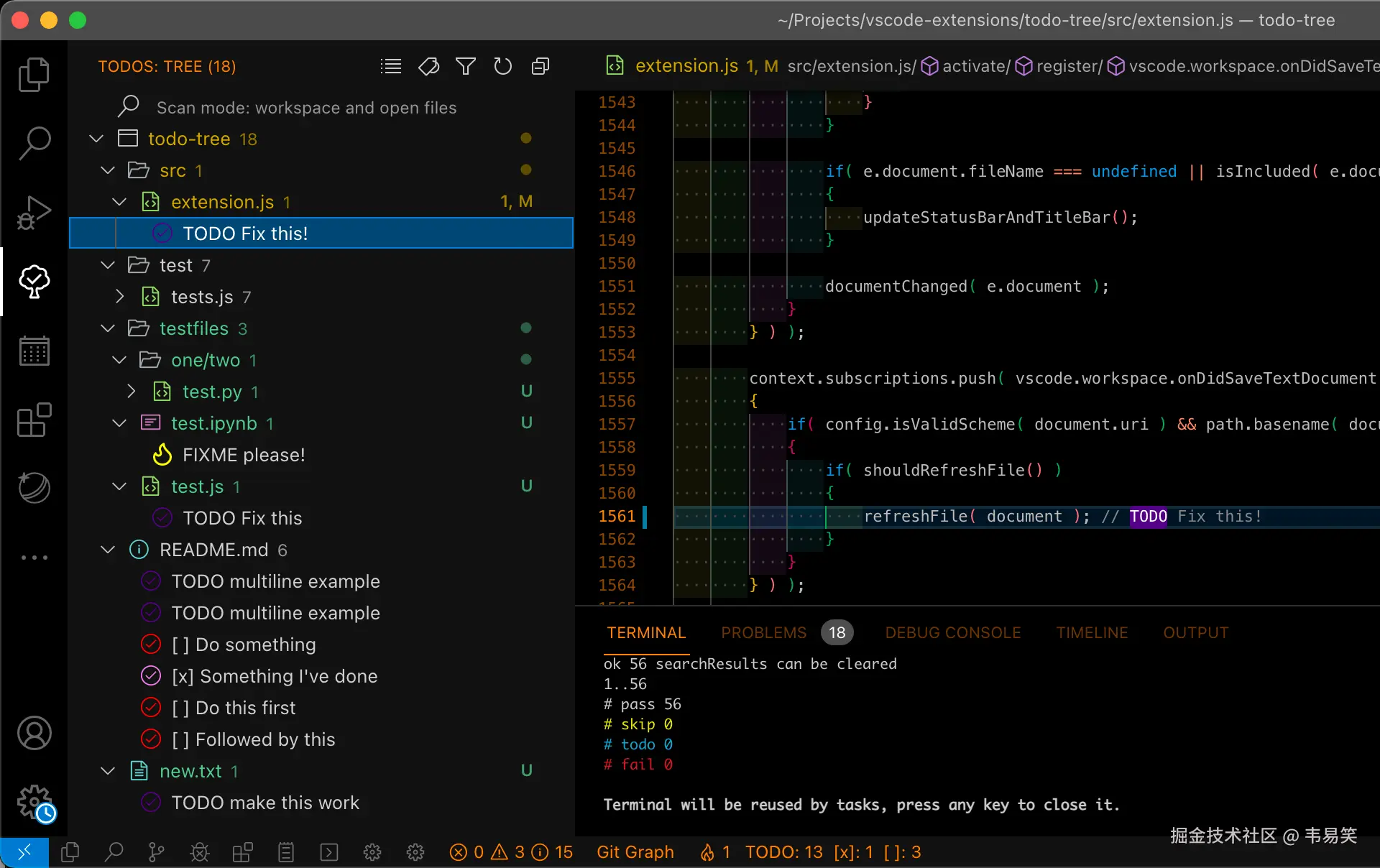Click the tag grouping icon in TODOs header
Viewport: 1380px width, 868px height.
point(428,67)
